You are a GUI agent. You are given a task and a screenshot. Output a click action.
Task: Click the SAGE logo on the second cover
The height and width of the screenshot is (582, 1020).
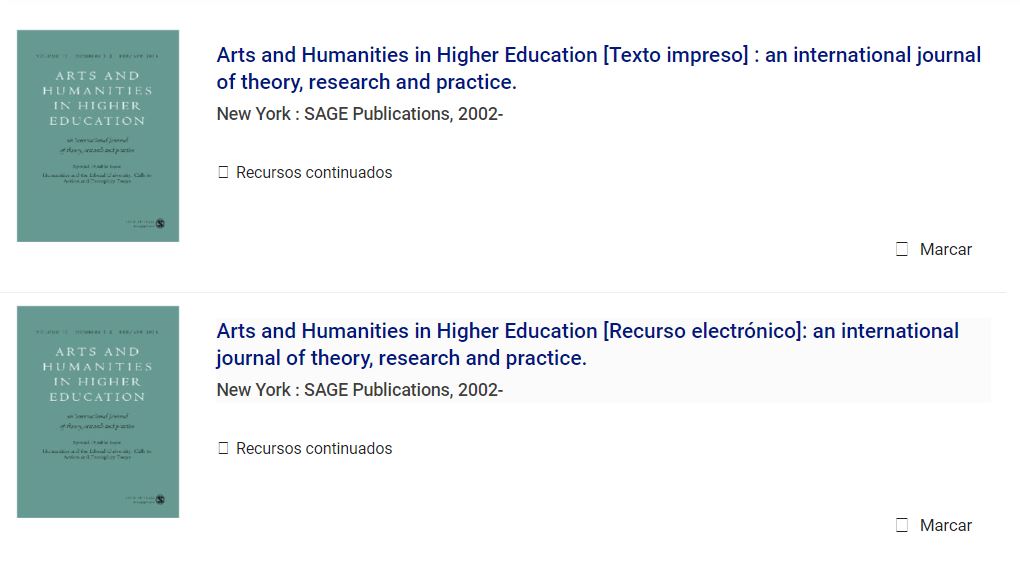(159, 500)
